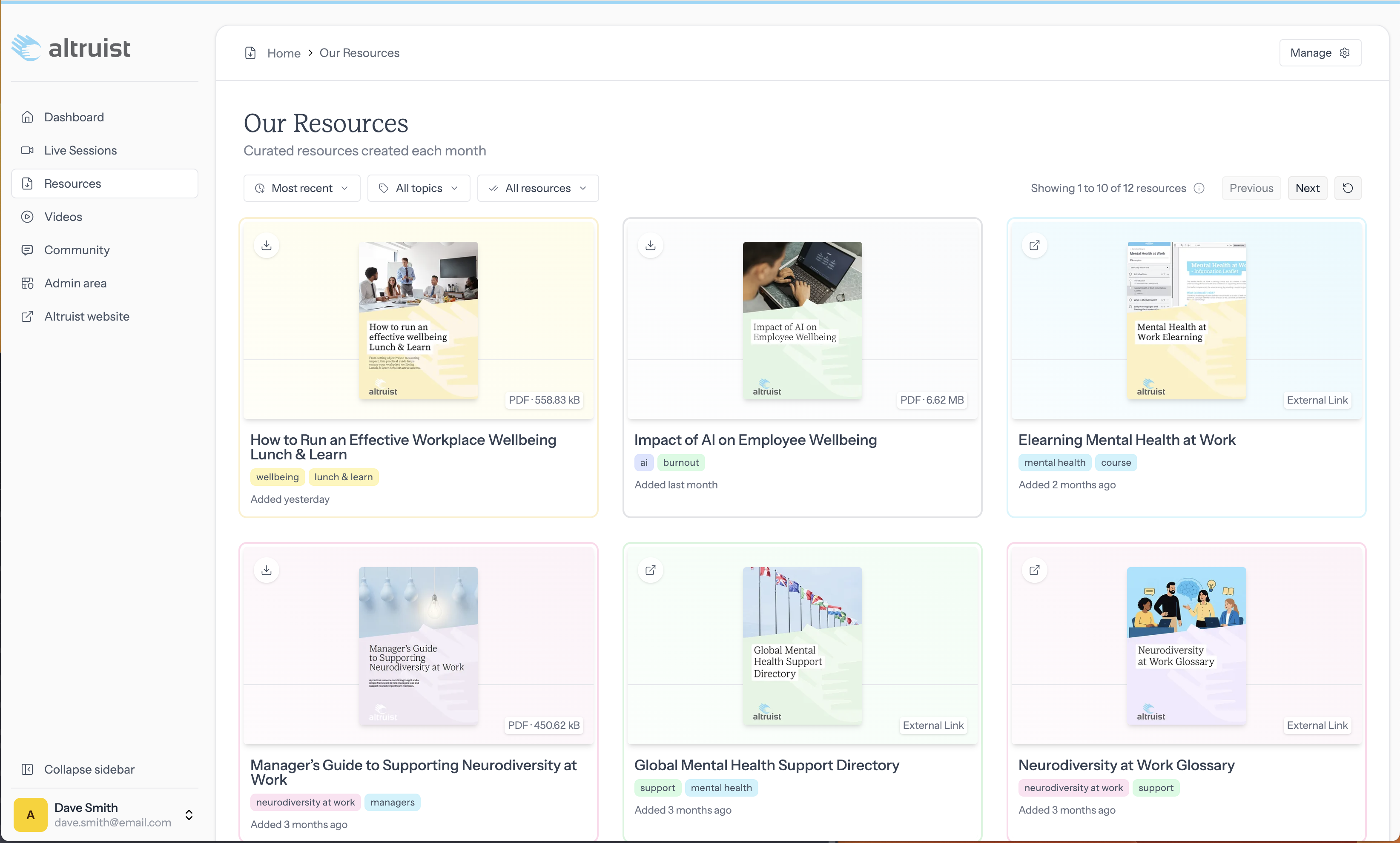1400x843 pixels.
Task: Open Global Mental Health Support Directory cover
Action: pos(803,645)
